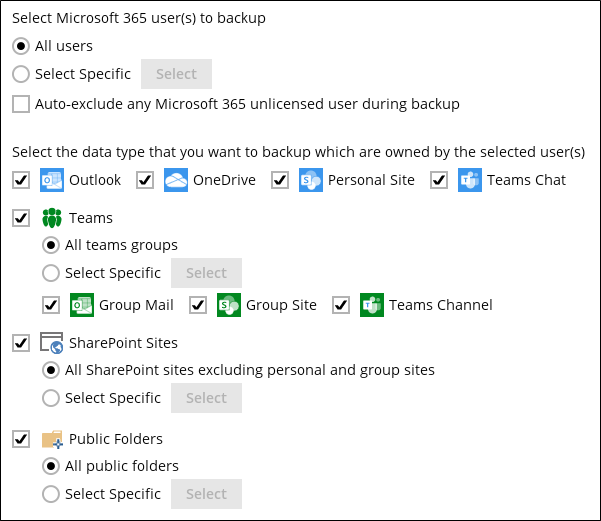Viewport: 601px width, 521px height.
Task: Choose Select Specific radio for users
Action: coord(21,74)
